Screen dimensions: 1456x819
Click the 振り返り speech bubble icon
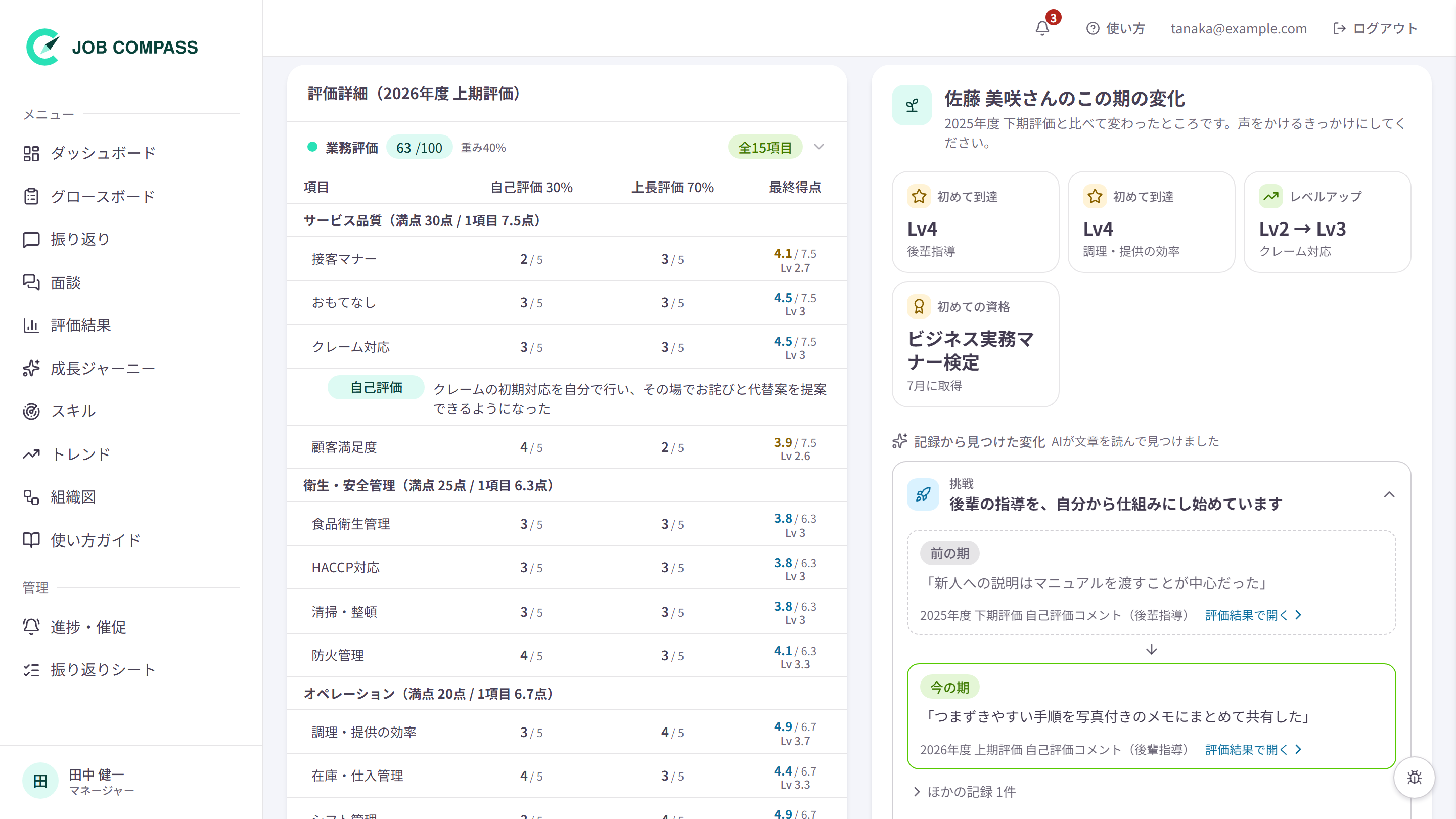(x=31, y=239)
